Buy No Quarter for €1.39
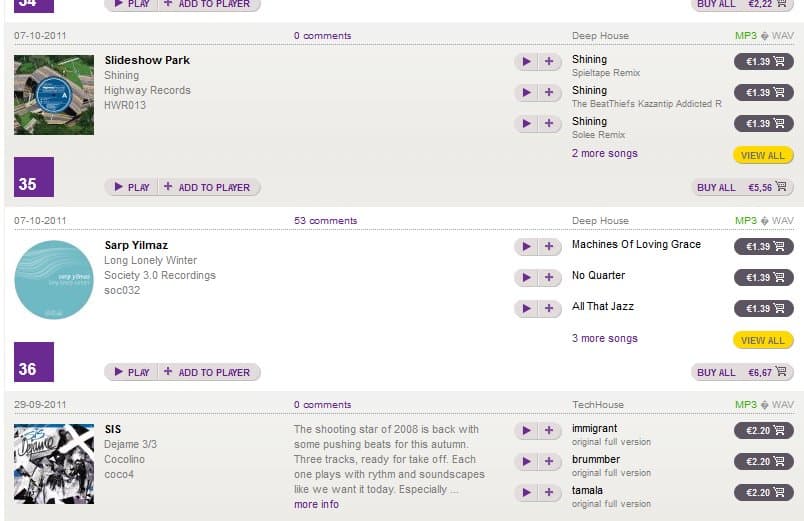The image size is (804, 521). pyautogui.click(x=764, y=277)
